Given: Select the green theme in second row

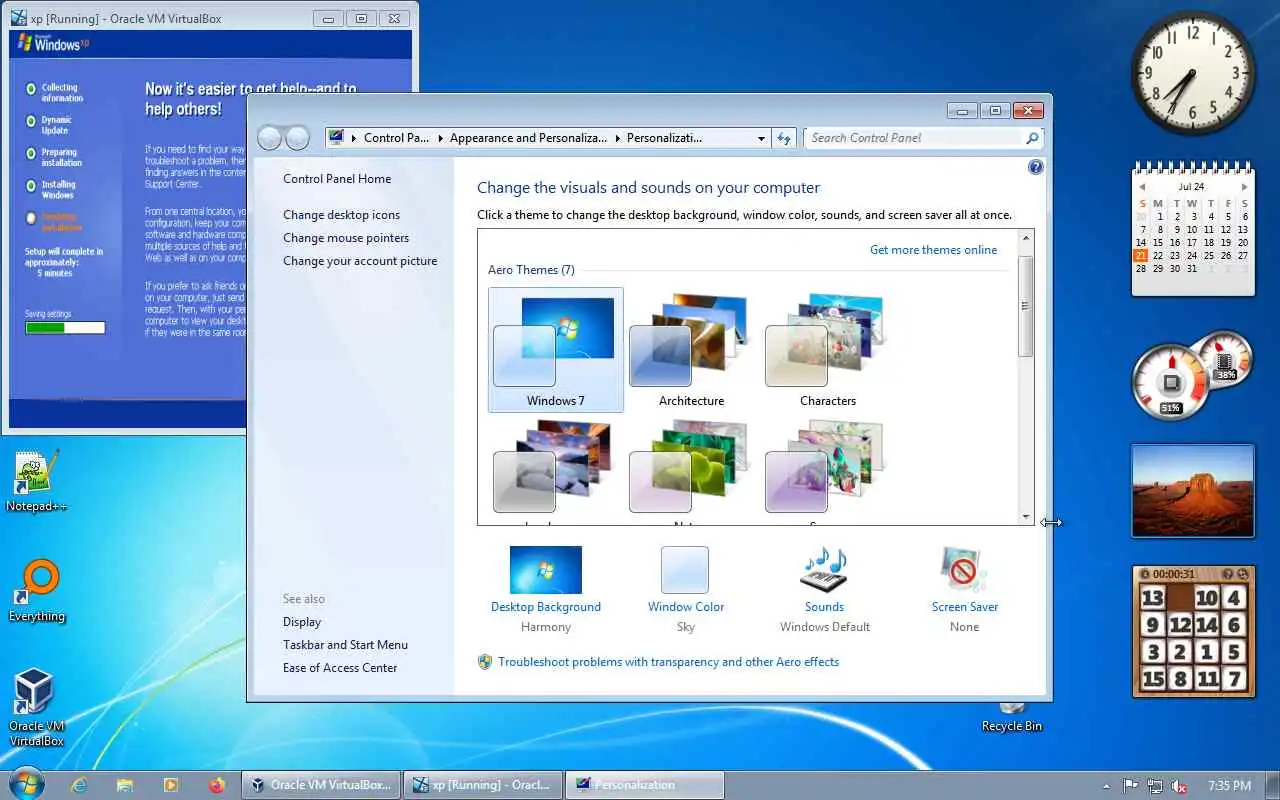Looking at the screenshot, I should [691, 470].
